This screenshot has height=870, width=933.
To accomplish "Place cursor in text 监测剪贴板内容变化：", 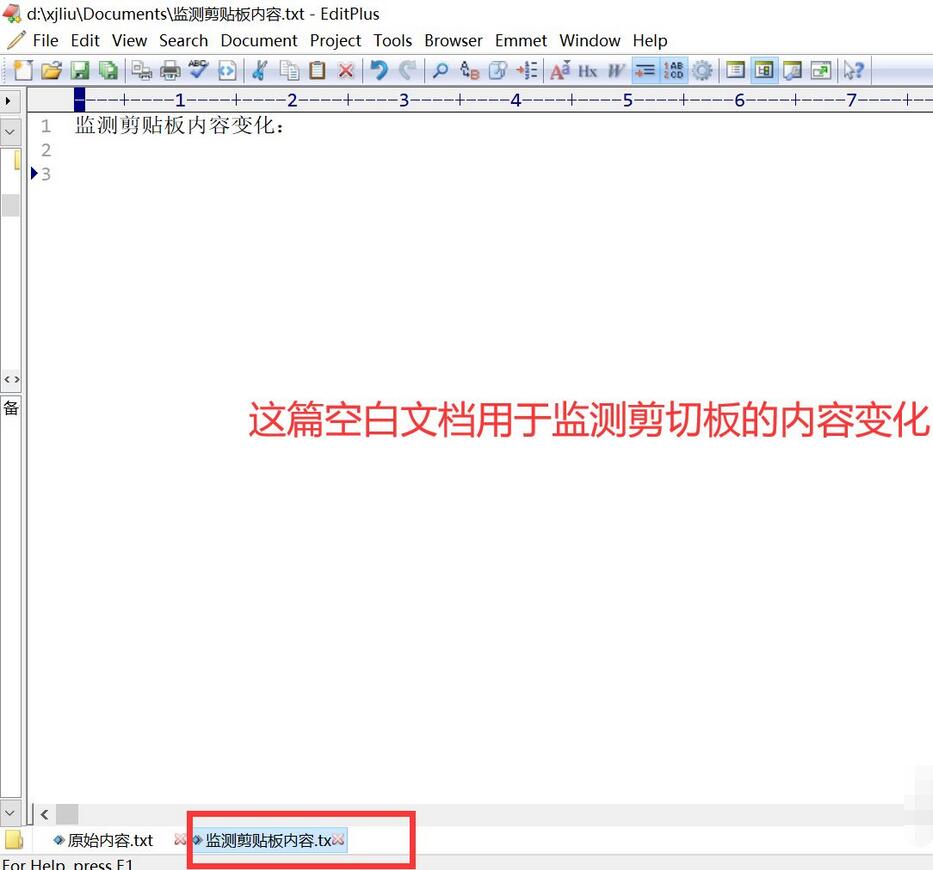I will pyautogui.click(x=180, y=125).
